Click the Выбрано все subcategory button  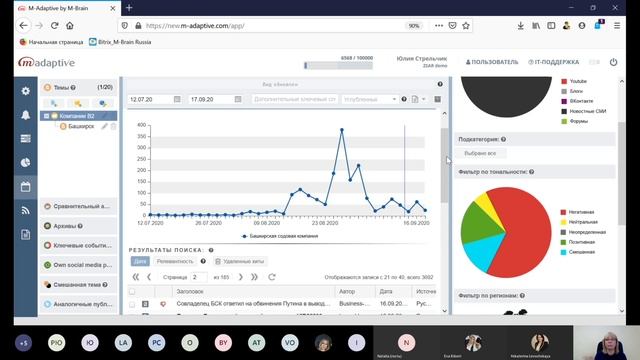tap(480, 153)
